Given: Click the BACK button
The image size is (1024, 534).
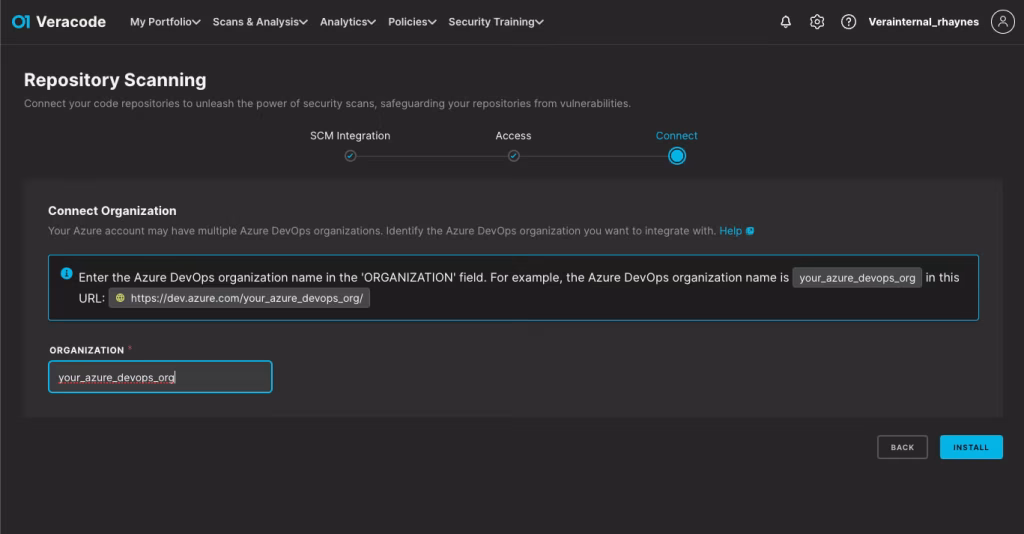Looking at the screenshot, I should 902,447.
